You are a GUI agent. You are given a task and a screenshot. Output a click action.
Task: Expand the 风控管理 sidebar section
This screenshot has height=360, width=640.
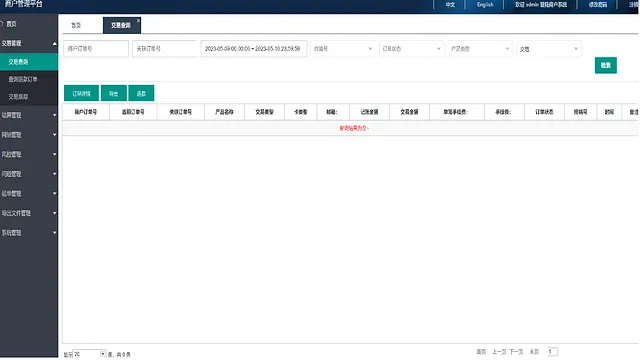(x=29, y=154)
